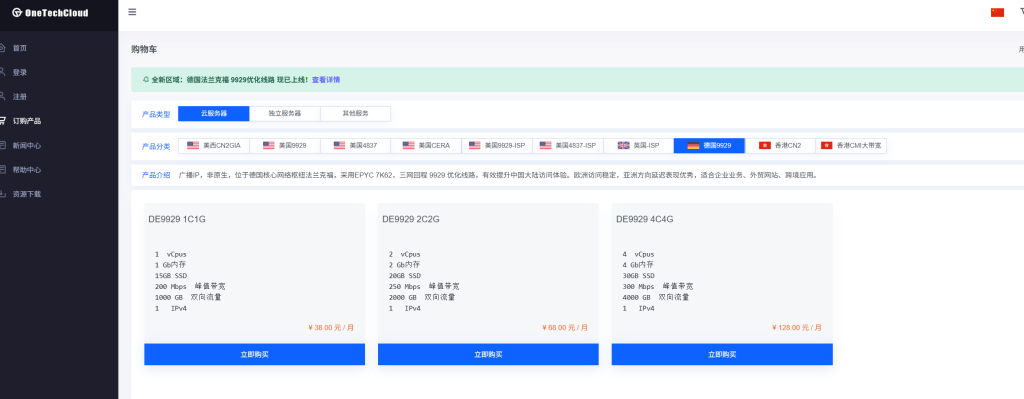The height and width of the screenshot is (399, 1024).
Task: Select the 美国4837 category
Action: [x=355, y=146]
